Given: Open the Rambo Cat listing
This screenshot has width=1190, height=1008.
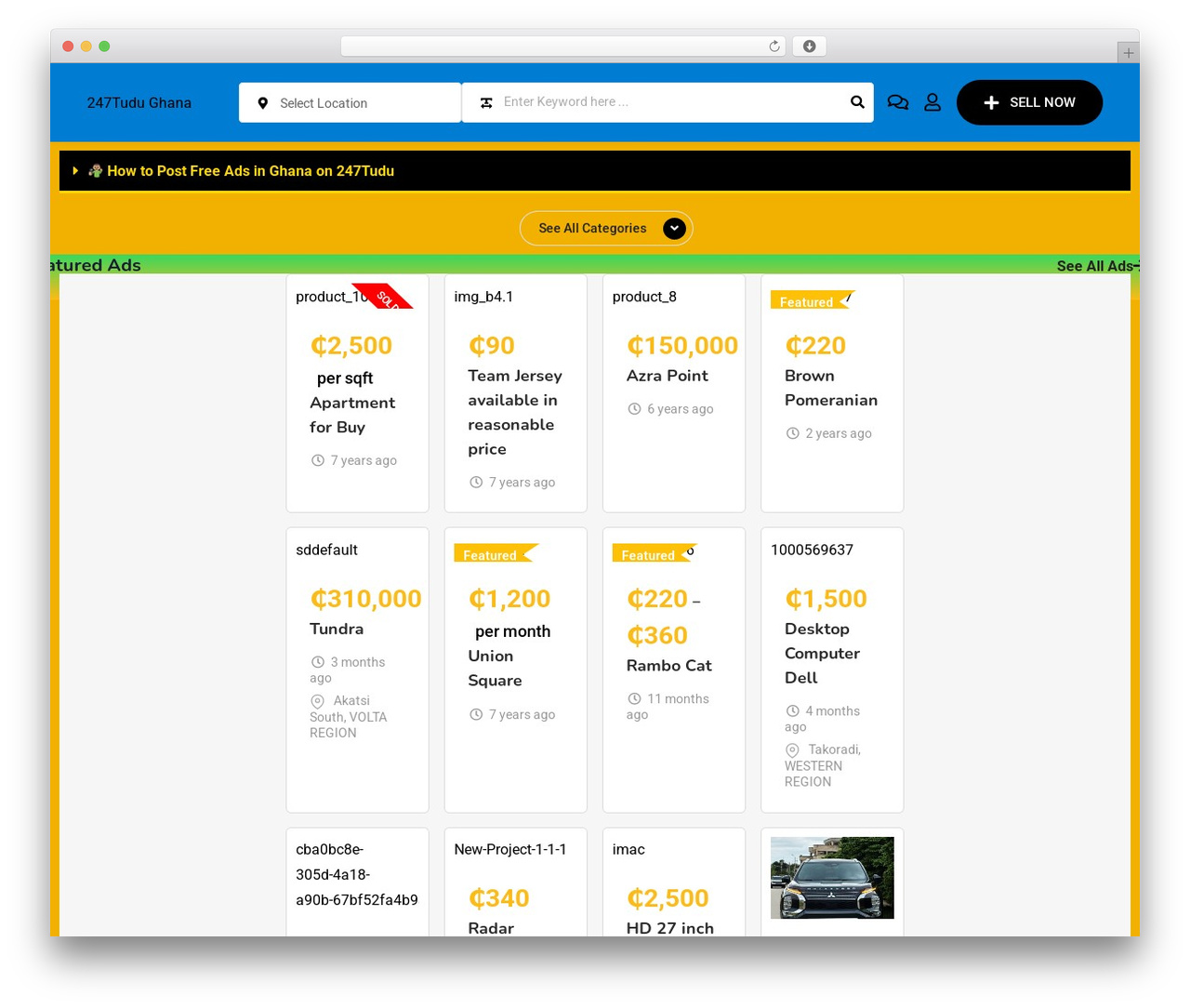Looking at the screenshot, I should click(x=669, y=666).
